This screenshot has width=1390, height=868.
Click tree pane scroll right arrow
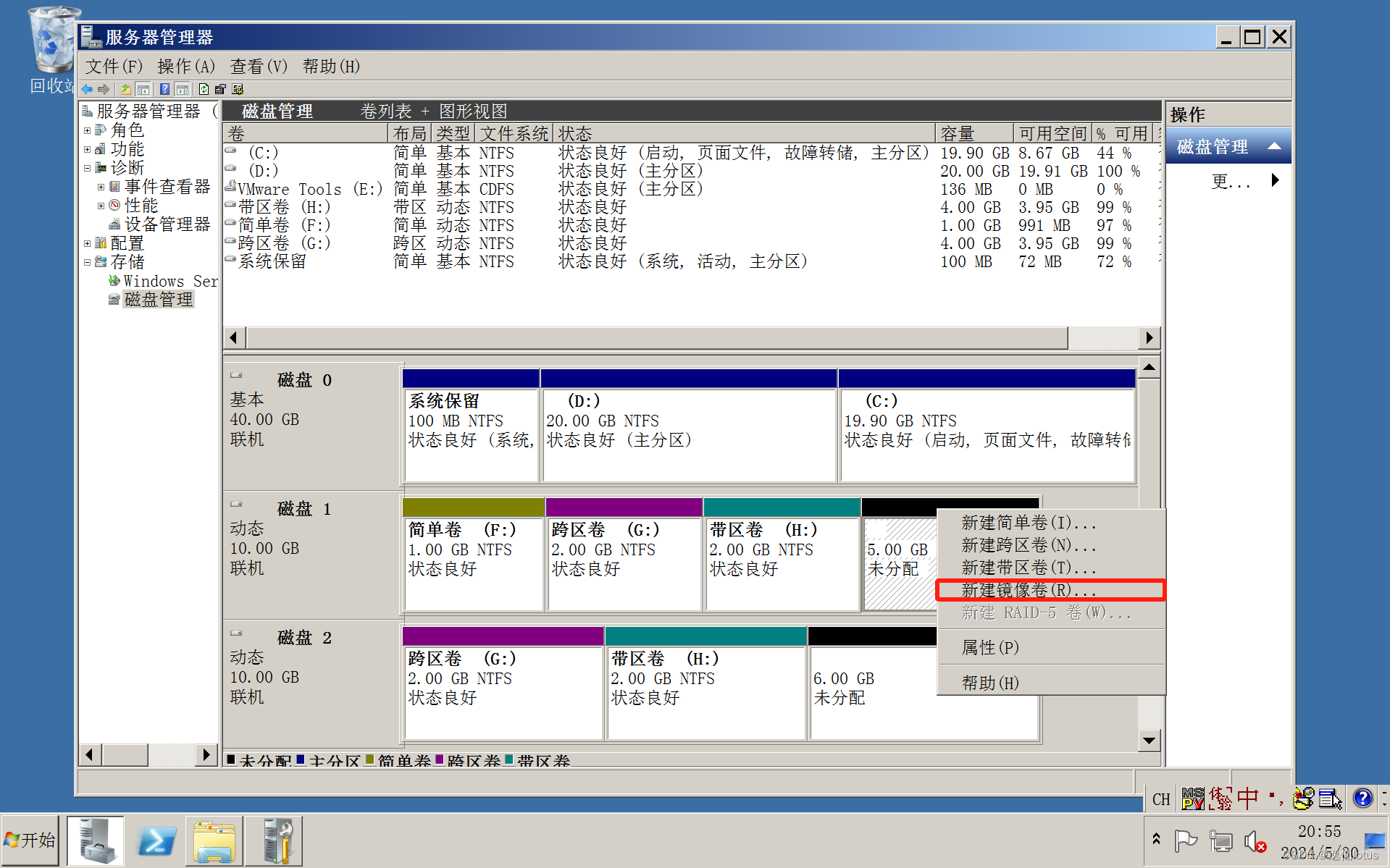[207, 754]
